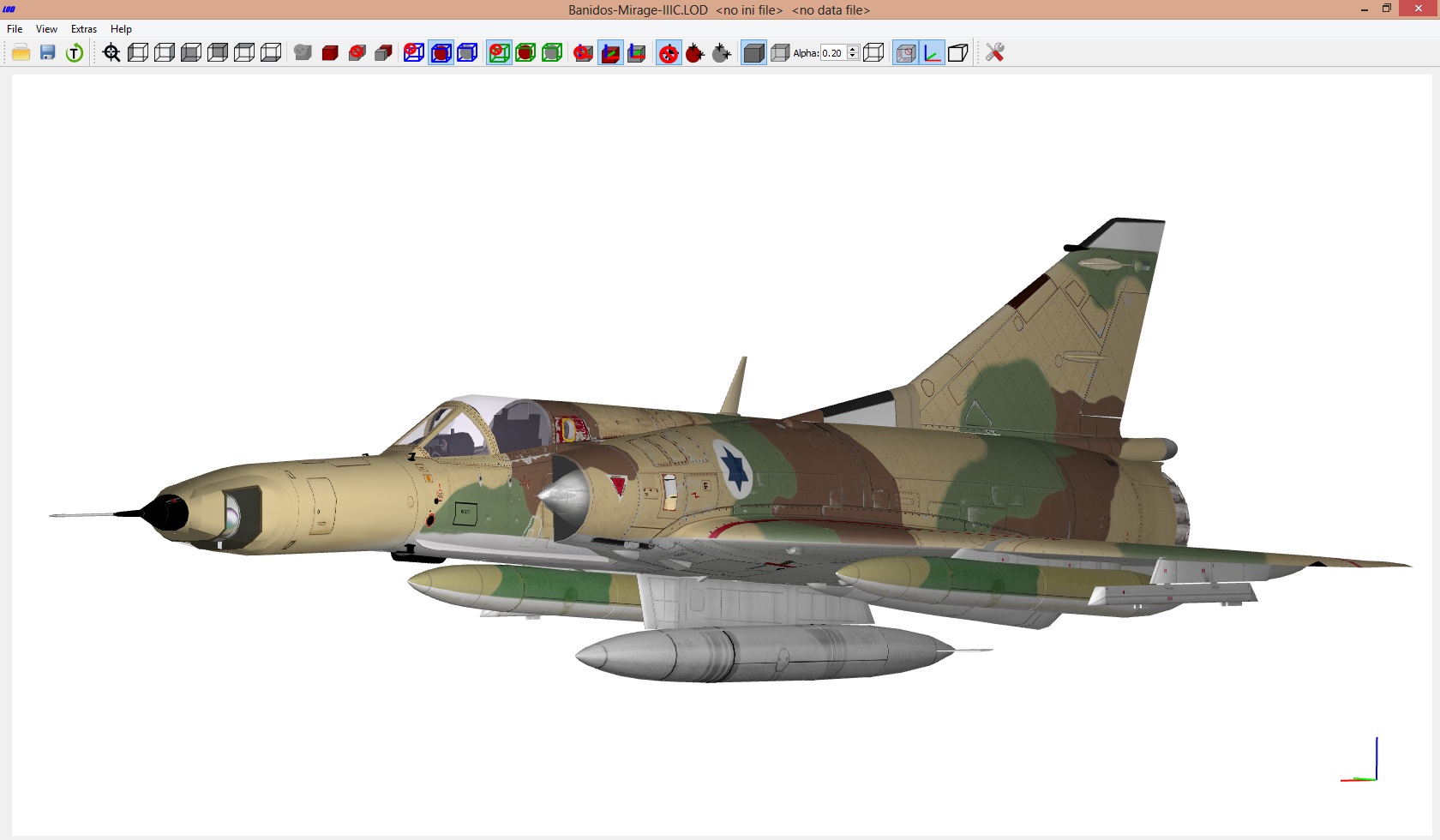
Task: Click the wrench and screwdriver settings icon
Action: [994, 53]
